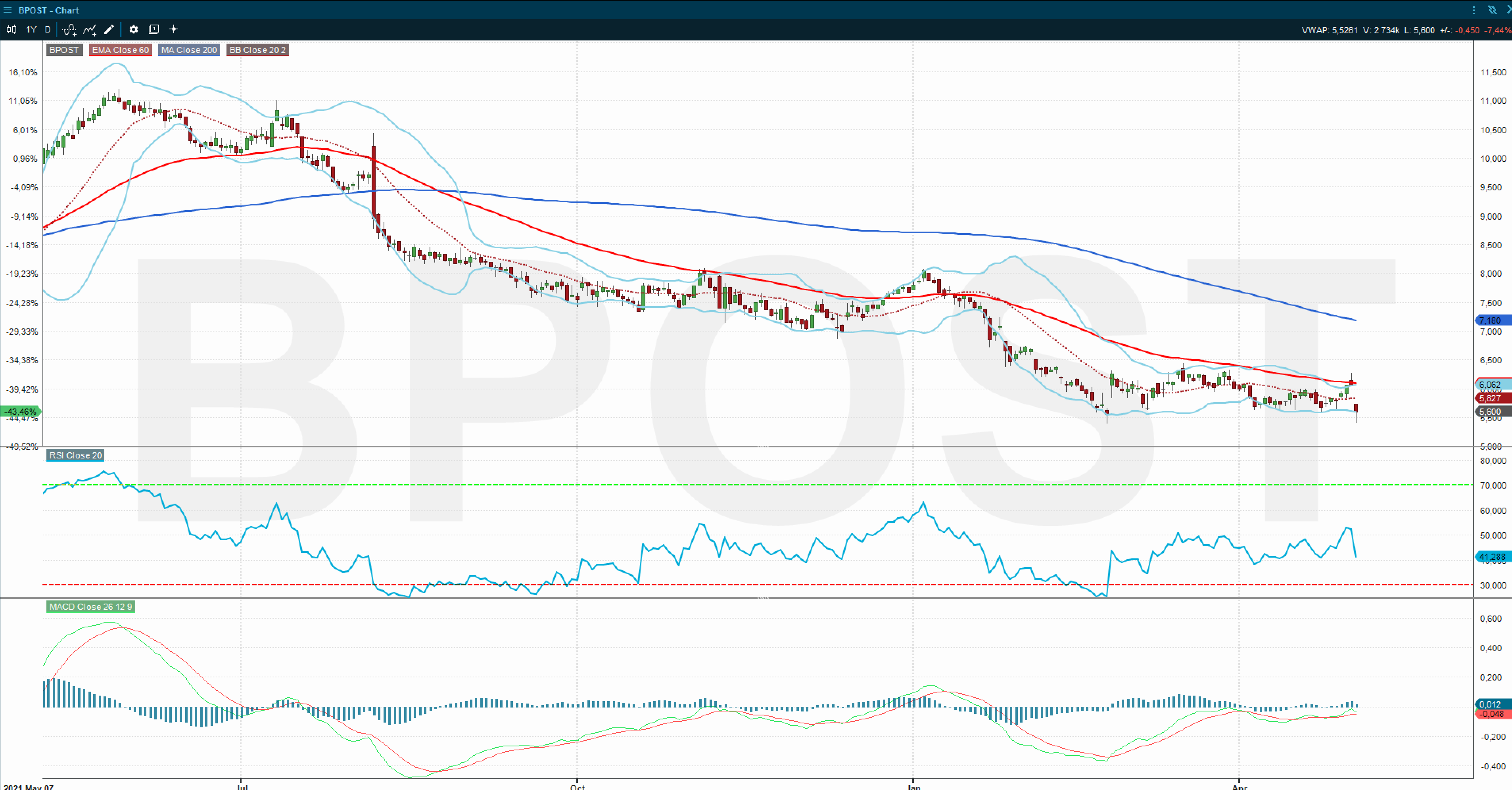
Task: Open the hamburger menu beside BPOST - Chart
Action: 8,10
